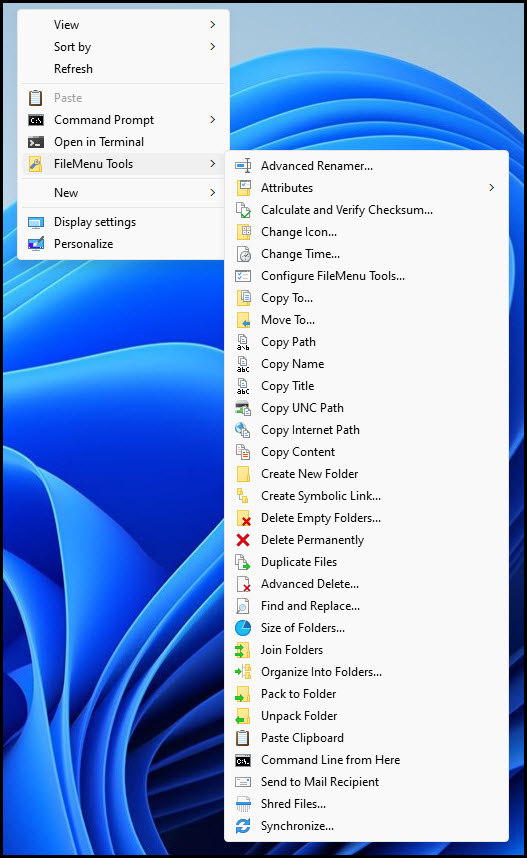The width and height of the screenshot is (527, 858).
Task: Choose the Copy Path entry
Action: [x=366, y=342]
